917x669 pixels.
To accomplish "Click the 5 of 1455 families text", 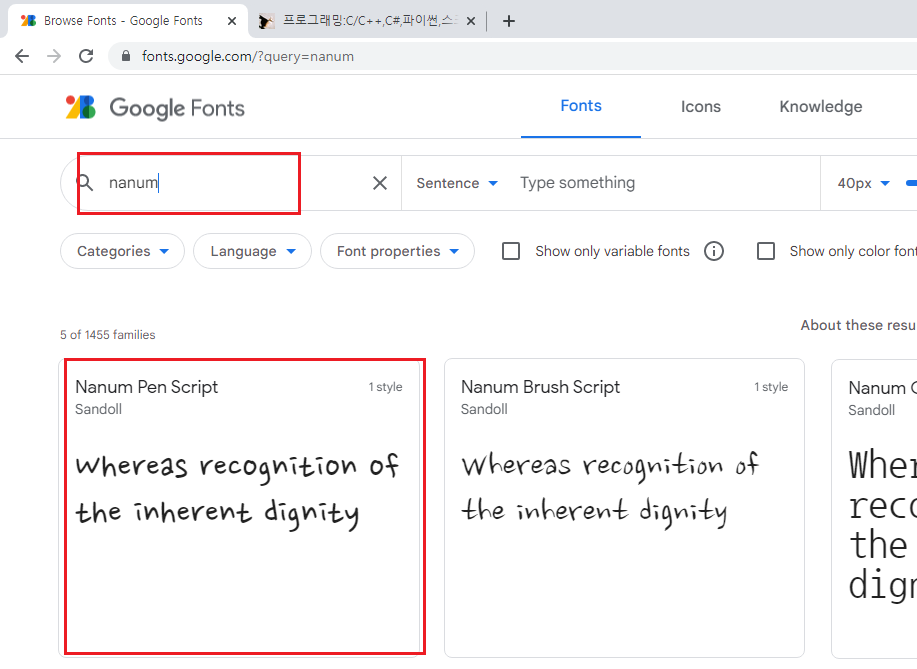I will point(108,335).
